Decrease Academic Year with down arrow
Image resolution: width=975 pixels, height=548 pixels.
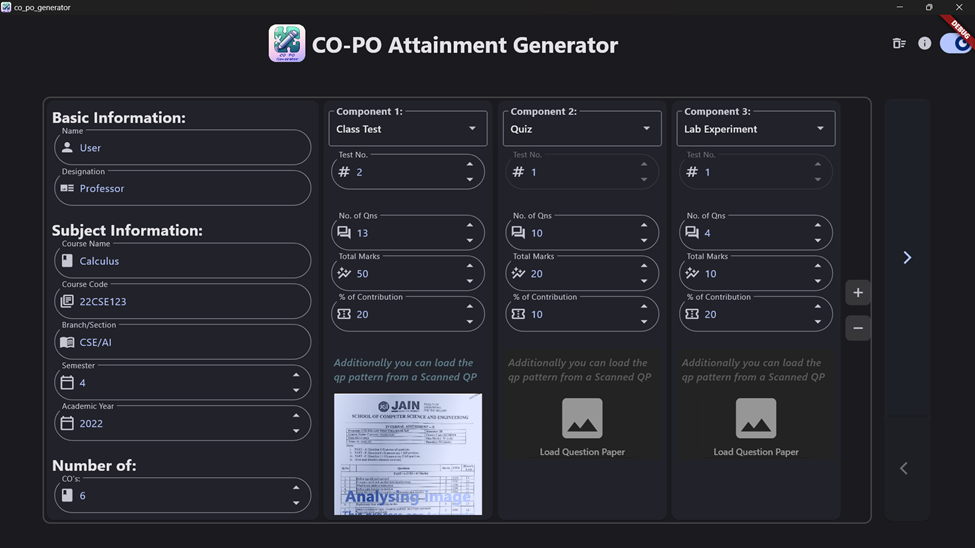point(296,431)
